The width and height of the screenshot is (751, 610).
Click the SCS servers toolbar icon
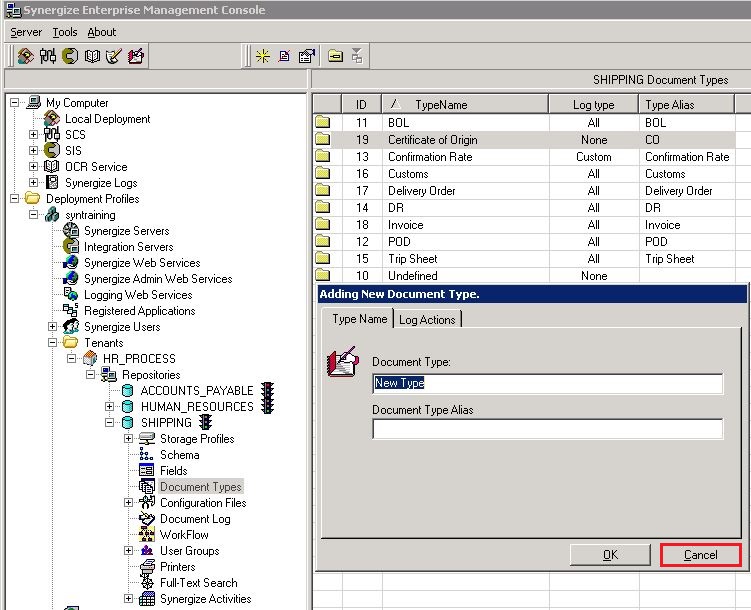pos(48,56)
